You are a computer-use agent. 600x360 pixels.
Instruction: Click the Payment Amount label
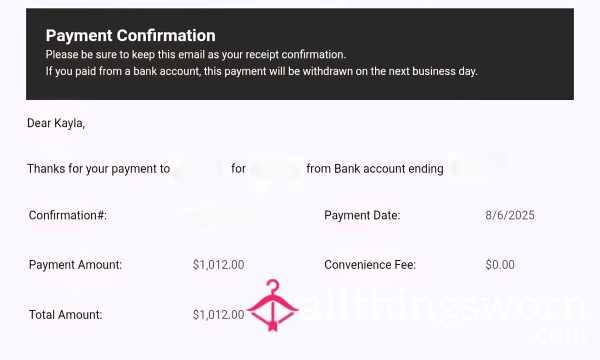pos(75,265)
